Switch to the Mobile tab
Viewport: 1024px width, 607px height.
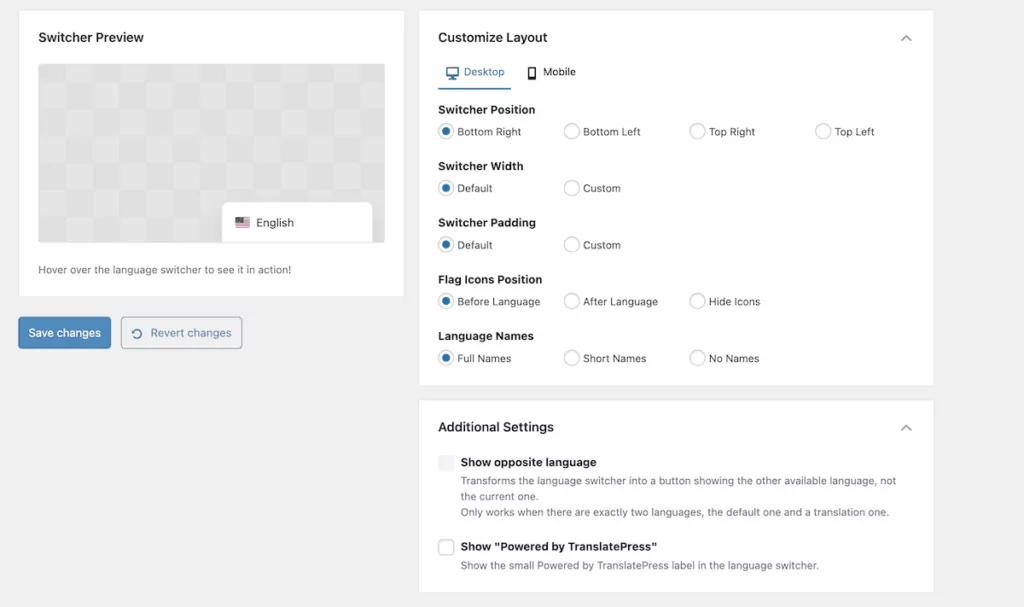(551, 71)
